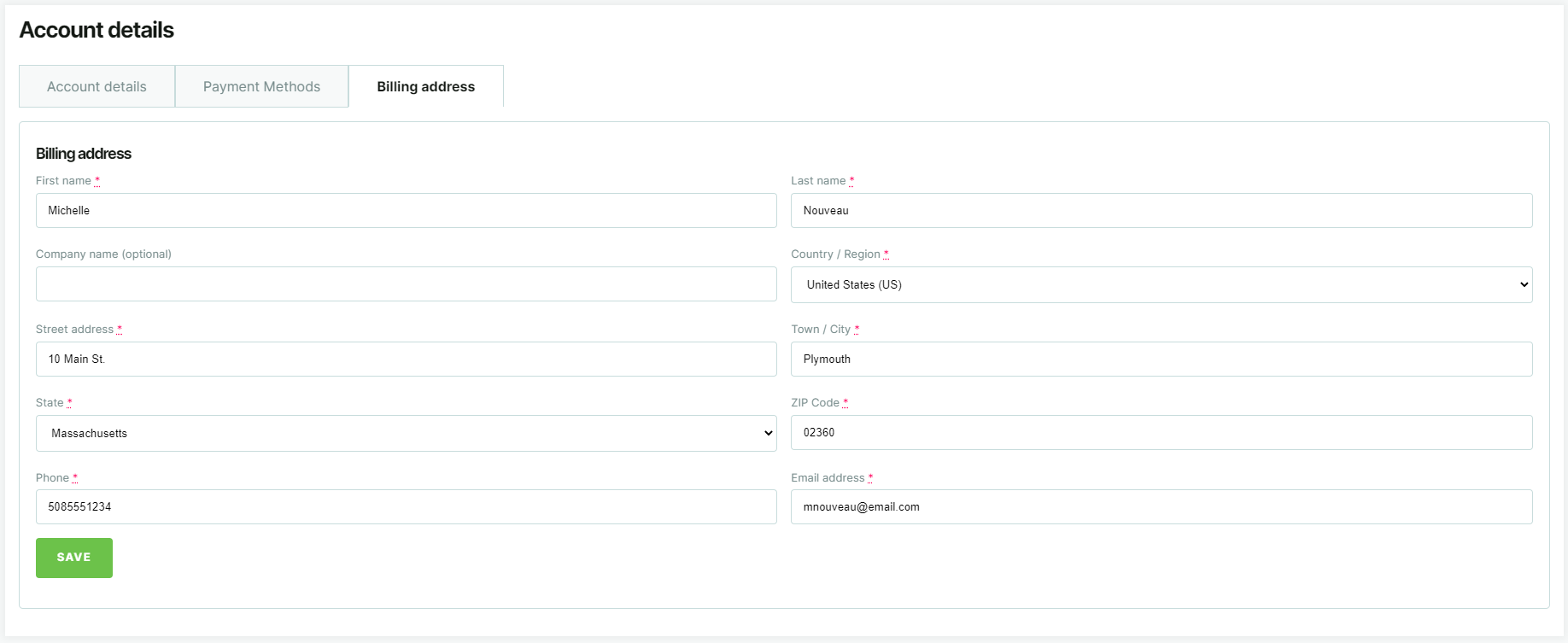Click the 'ZIP Code' label
This screenshot has height=643, width=1568.
coord(815,402)
